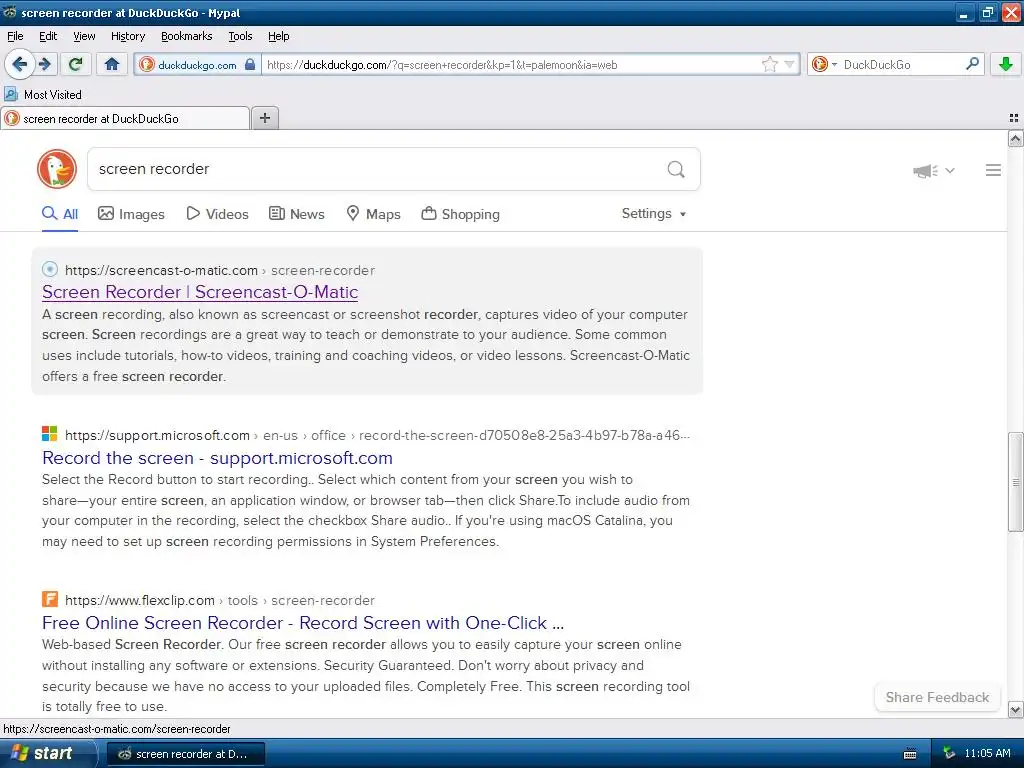Click the 11:05 AM clock
This screenshot has width=1024, height=768.
[x=987, y=753]
